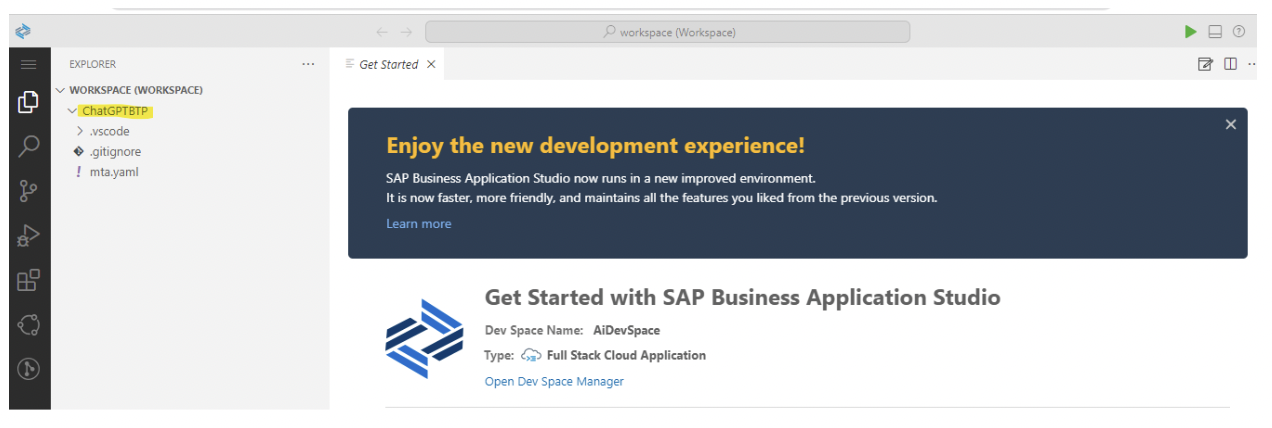1272x428 pixels.
Task: Go back with the left arrow
Action: pyautogui.click(x=382, y=32)
